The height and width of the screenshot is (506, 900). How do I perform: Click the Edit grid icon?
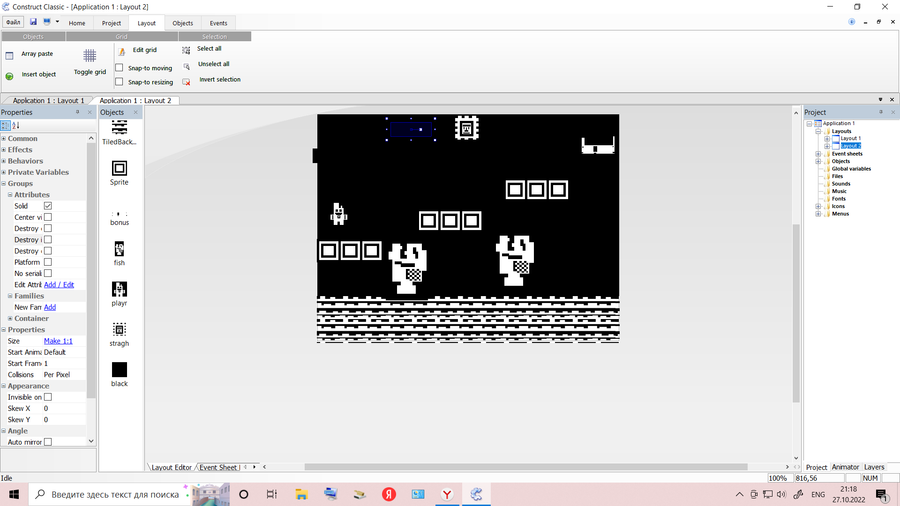coord(122,52)
